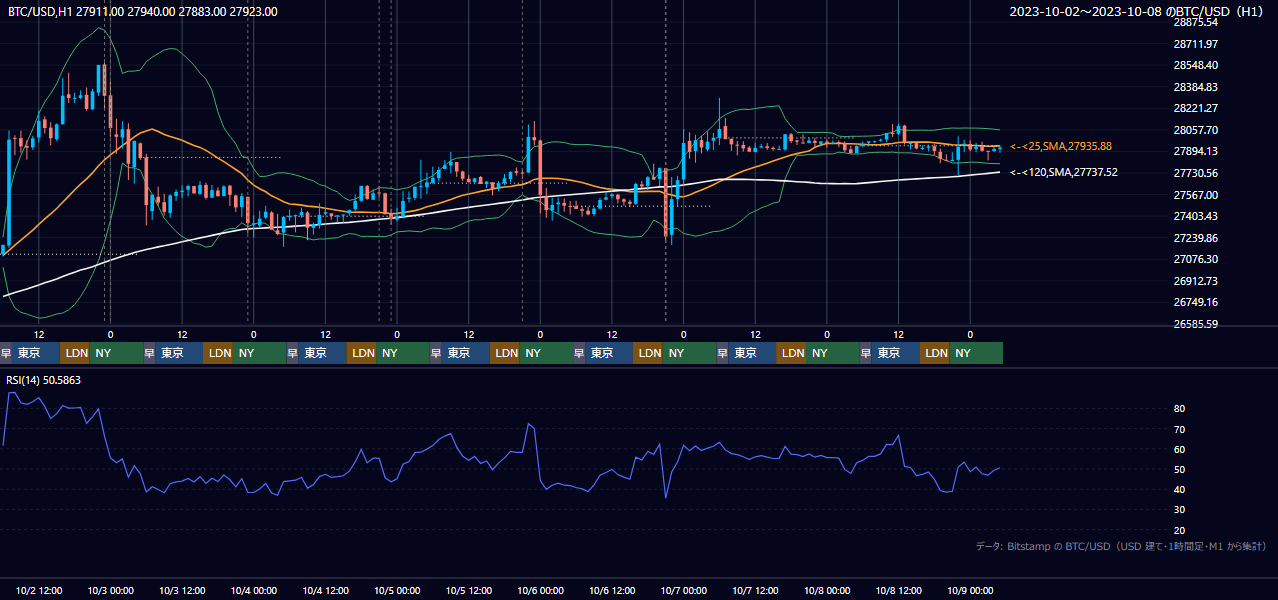Click RSI scale value 20
1278x600 pixels.
coord(1180,530)
